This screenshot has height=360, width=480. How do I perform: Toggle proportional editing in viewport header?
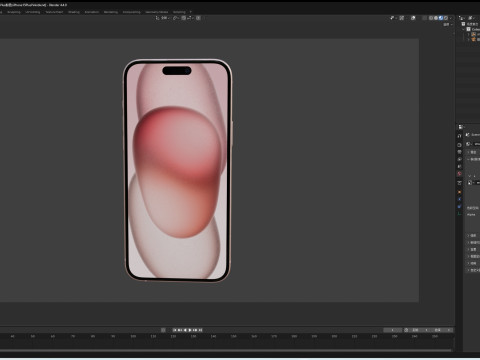point(198,18)
